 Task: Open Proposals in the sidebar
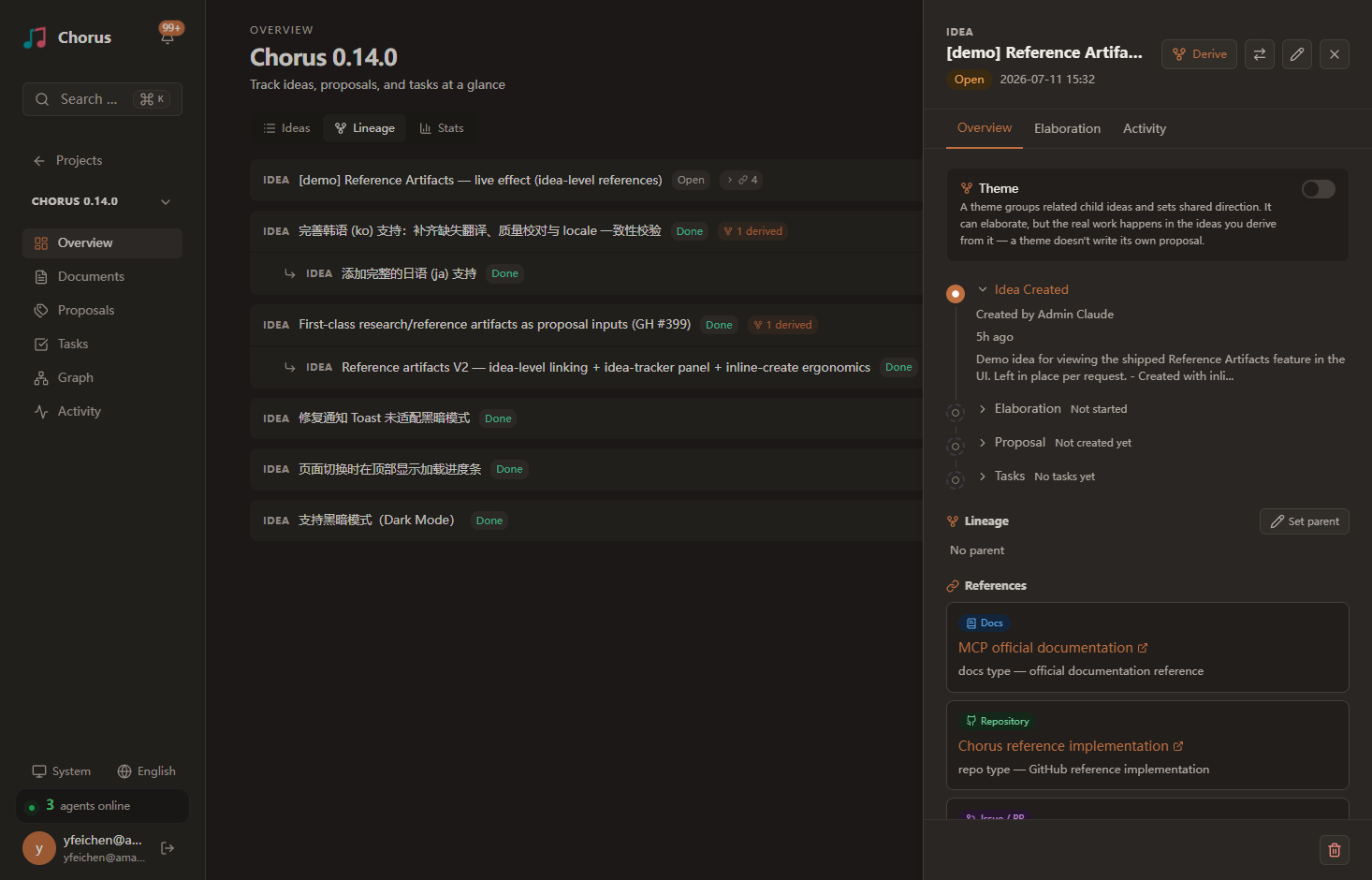tap(102, 311)
